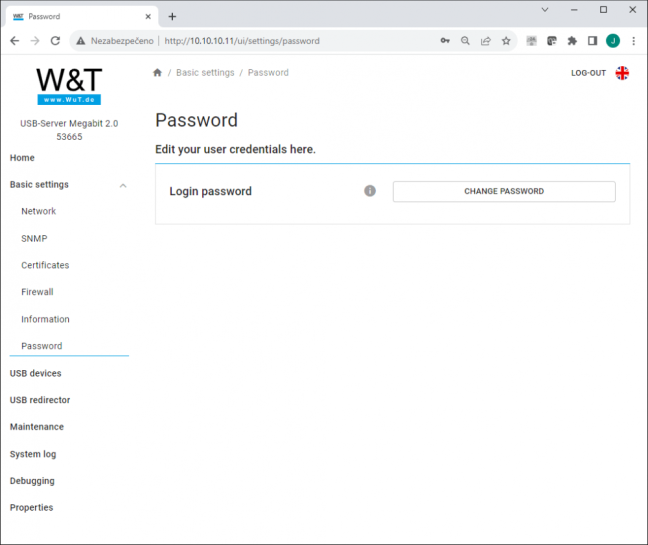This screenshot has width=648, height=545.
Task: Open a new browser tab
Action: (x=172, y=17)
